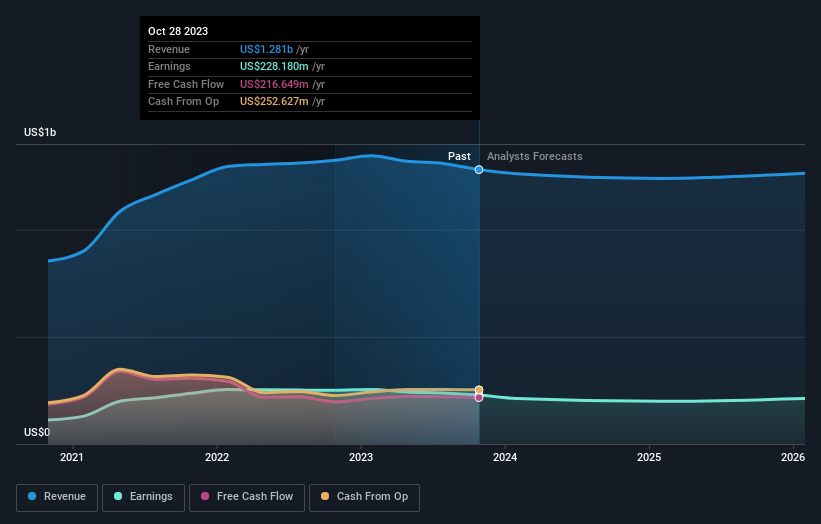Image resolution: width=821 pixels, height=524 pixels.
Task: Click the US$1.281b revenue value
Action: coord(267,49)
